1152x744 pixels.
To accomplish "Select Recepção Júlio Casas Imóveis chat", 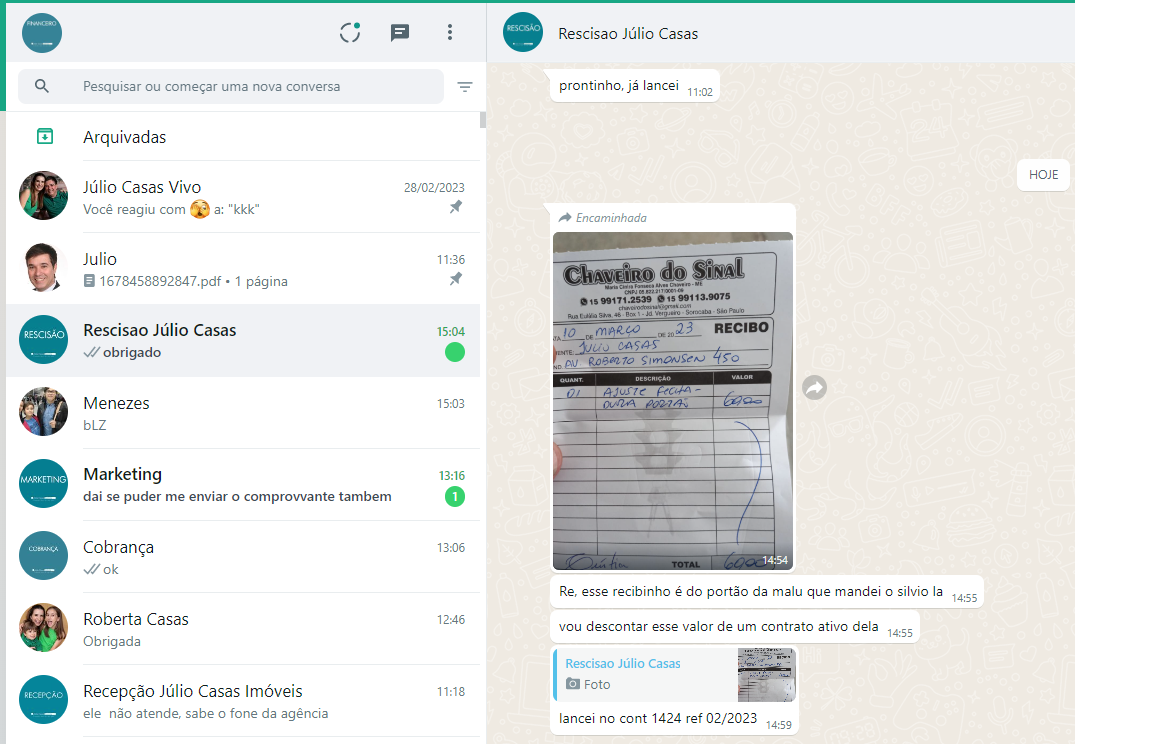I will (x=242, y=701).
